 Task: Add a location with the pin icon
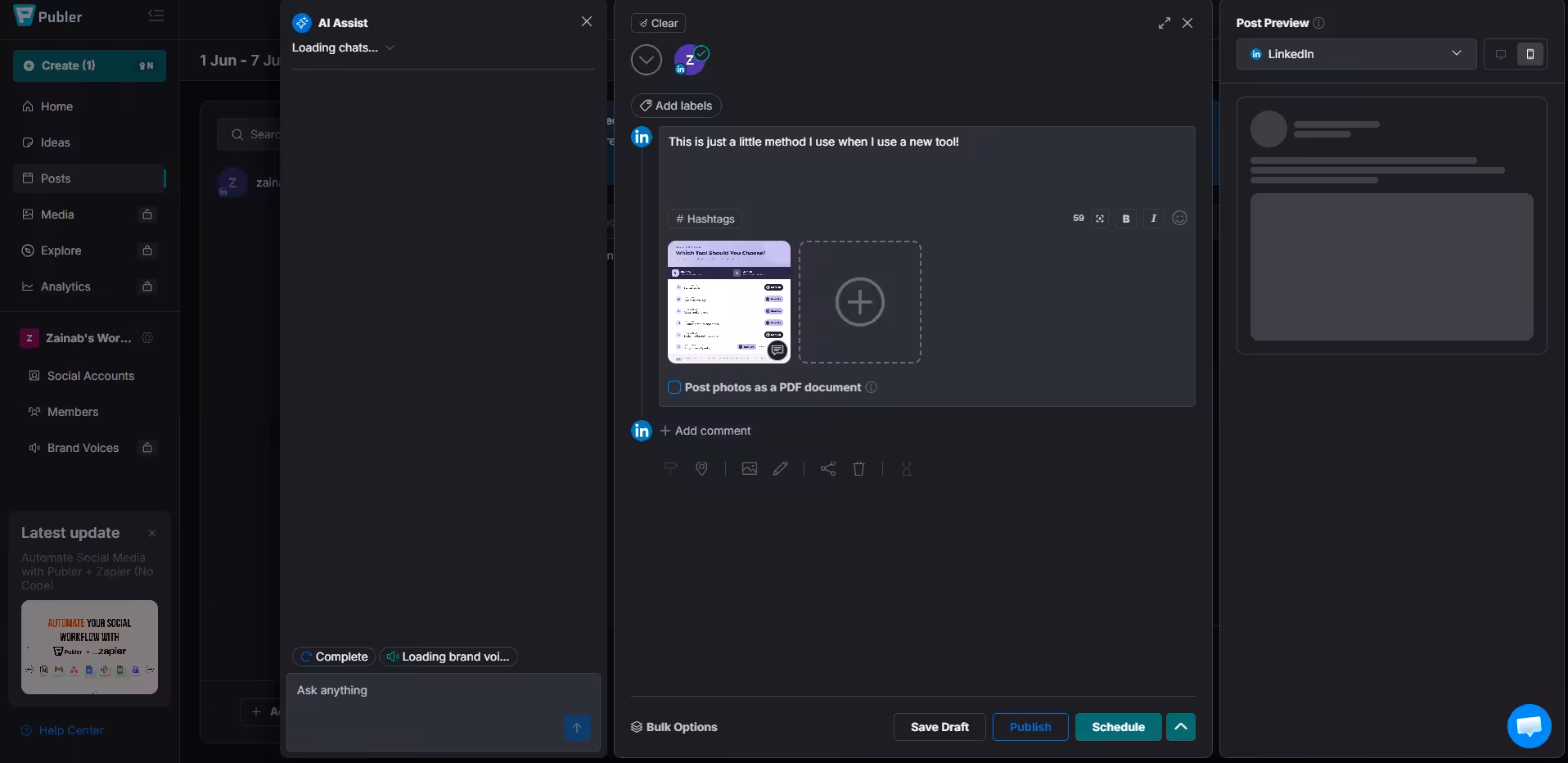[x=701, y=468]
